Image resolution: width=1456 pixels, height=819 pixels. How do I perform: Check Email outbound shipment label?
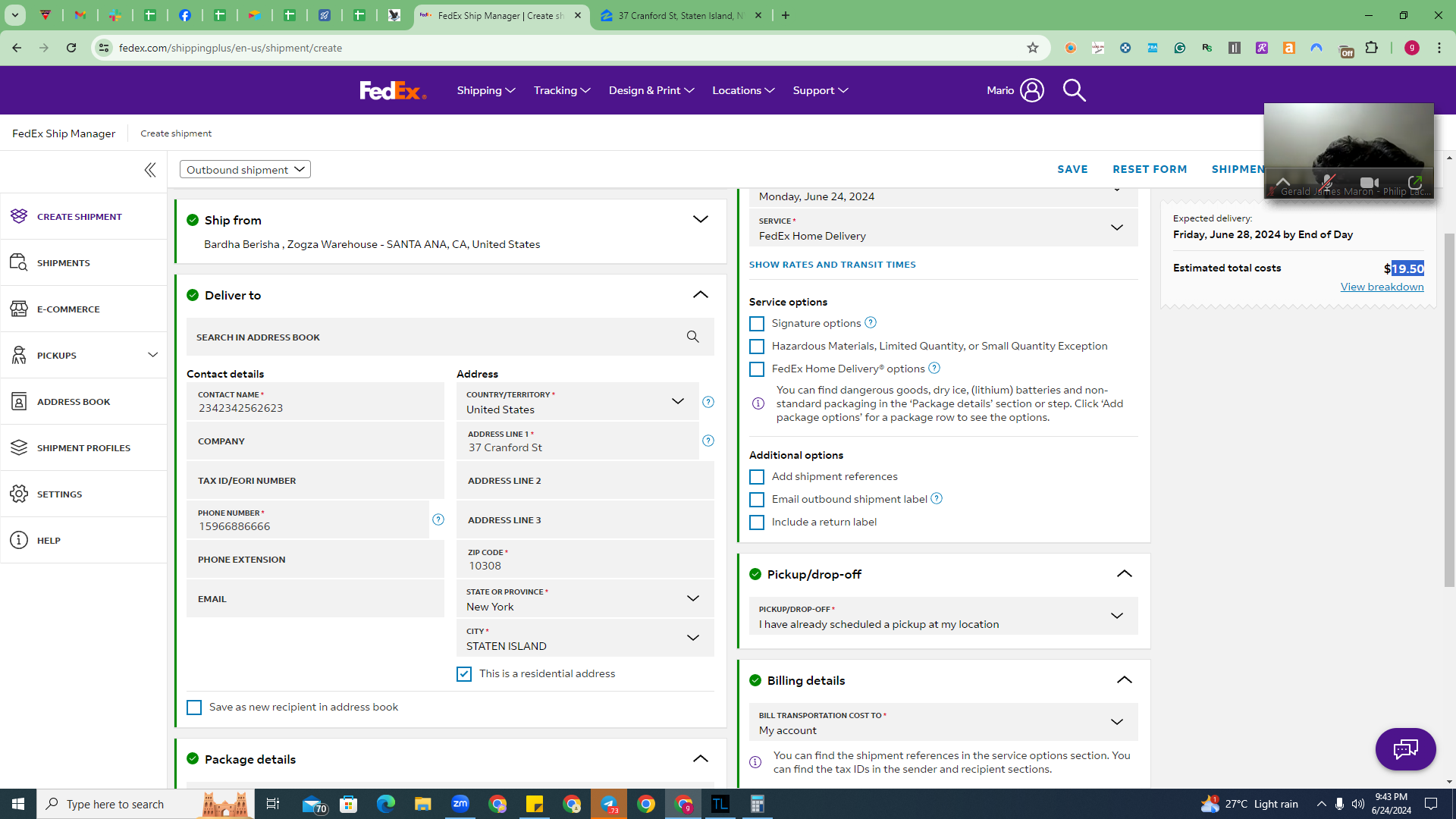click(x=757, y=500)
